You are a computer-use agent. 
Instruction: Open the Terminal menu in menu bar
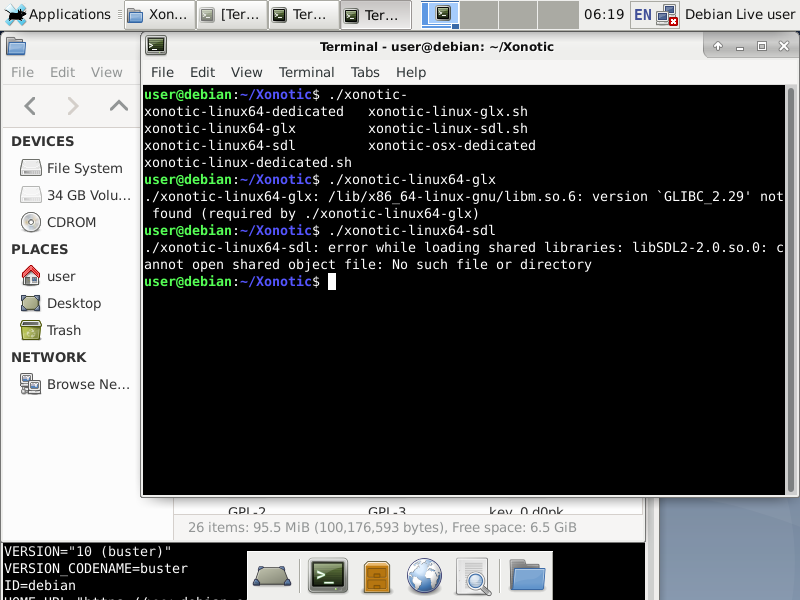306,72
